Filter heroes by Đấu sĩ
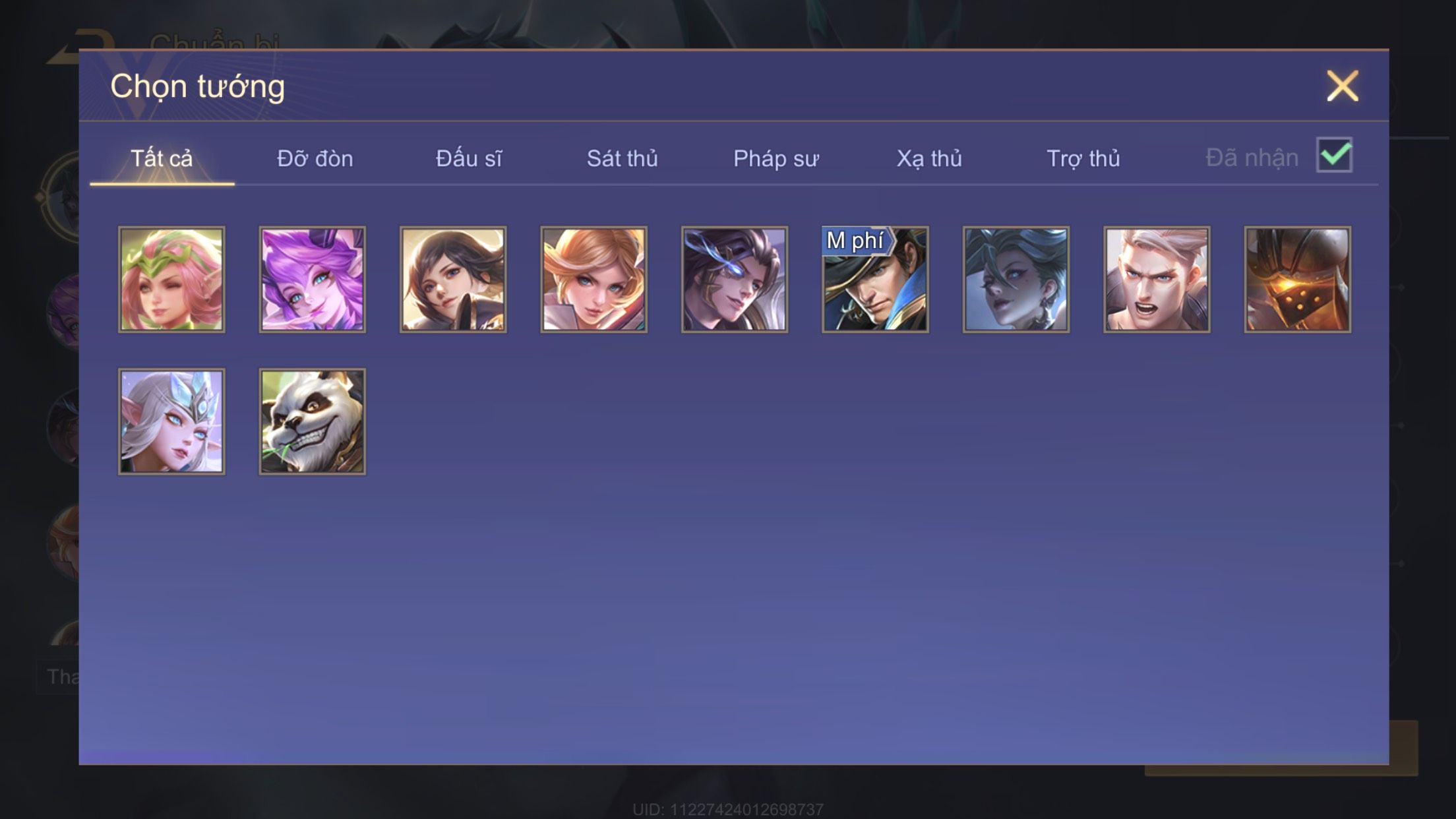 coord(469,158)
